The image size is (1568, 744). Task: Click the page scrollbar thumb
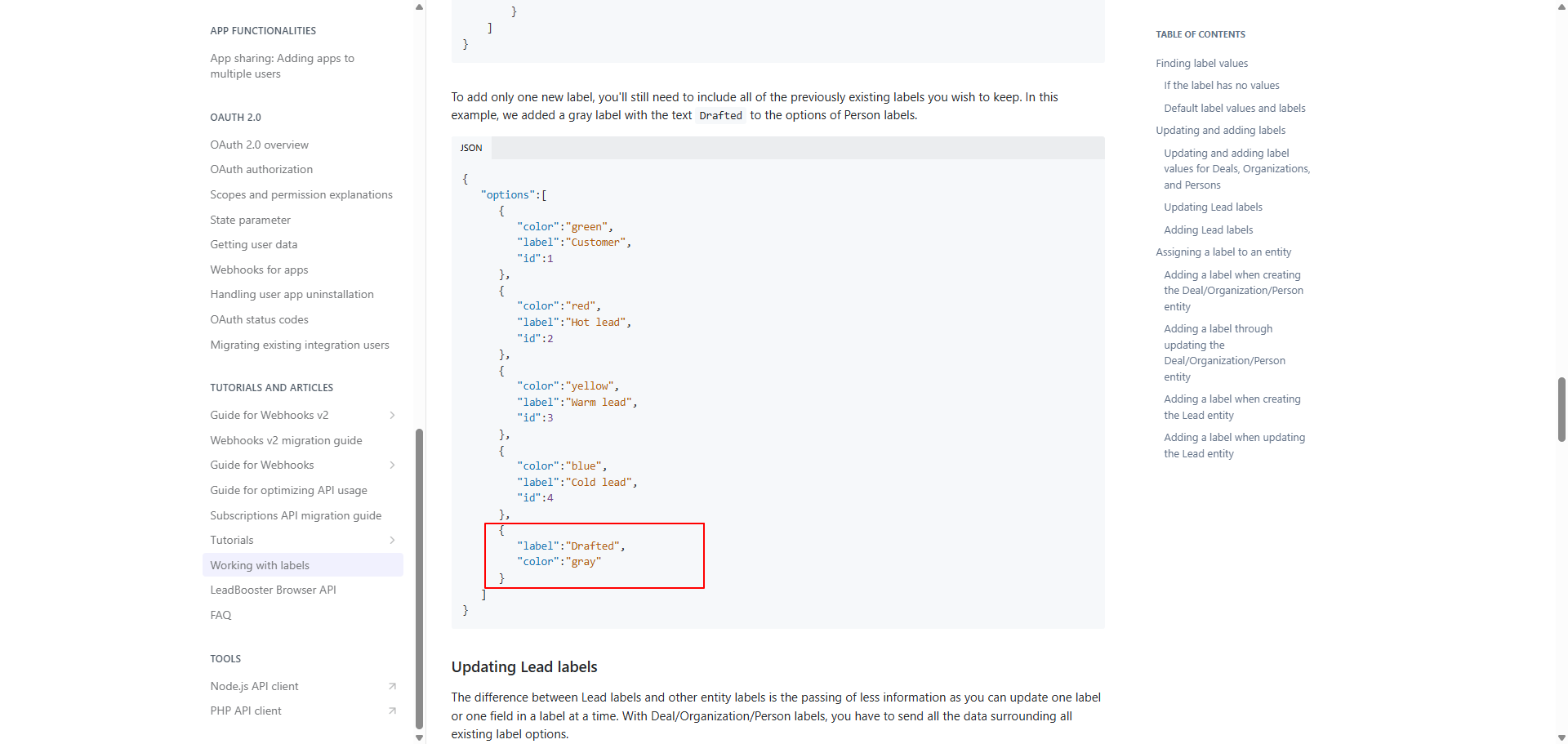coord(1561,409)
